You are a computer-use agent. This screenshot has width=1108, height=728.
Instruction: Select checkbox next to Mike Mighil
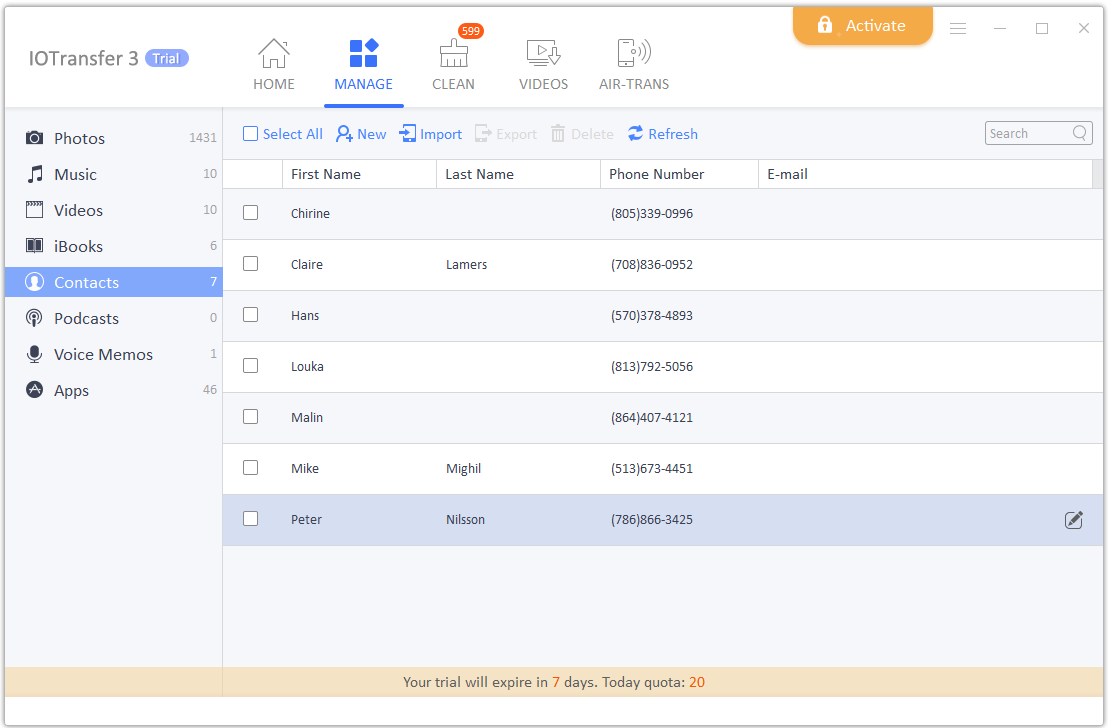(251, 468)
